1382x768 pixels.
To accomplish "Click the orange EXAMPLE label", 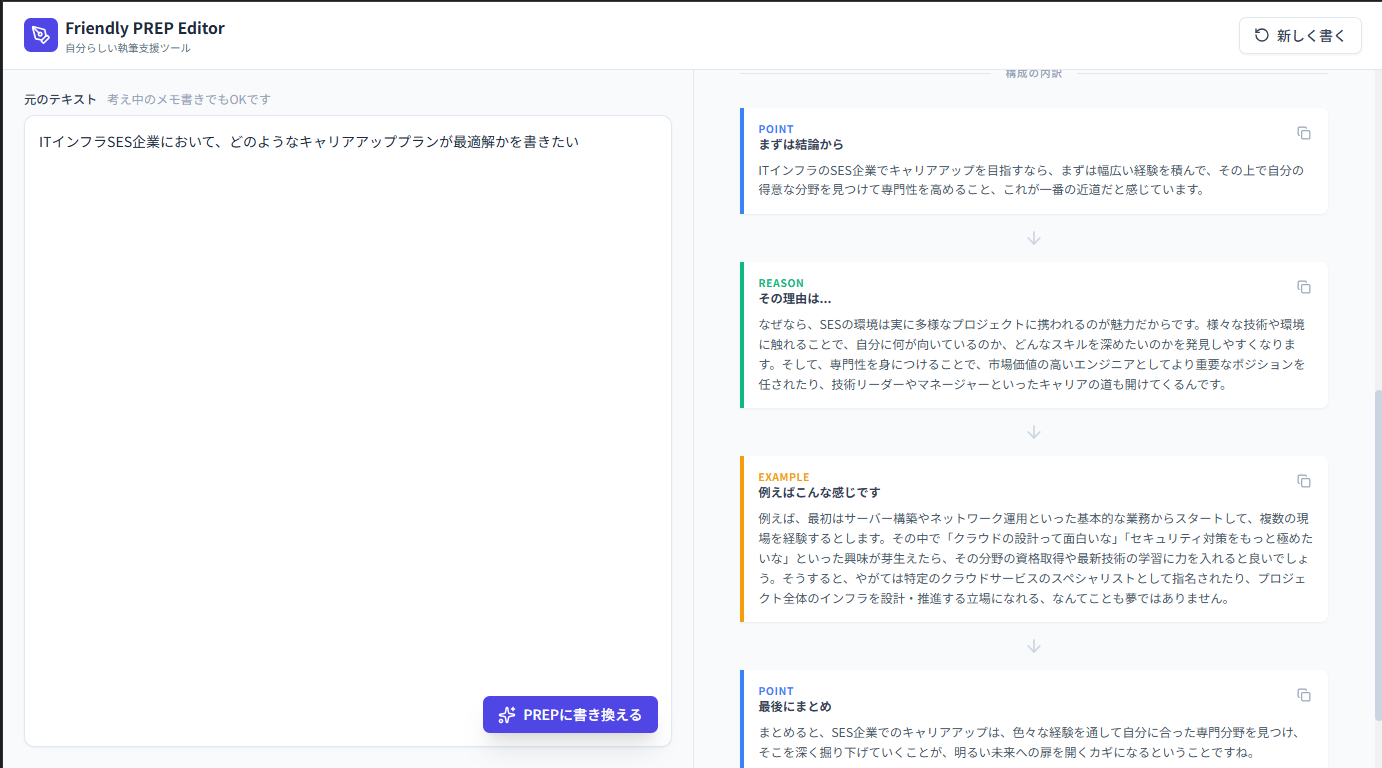I will [x=784, y=477].
